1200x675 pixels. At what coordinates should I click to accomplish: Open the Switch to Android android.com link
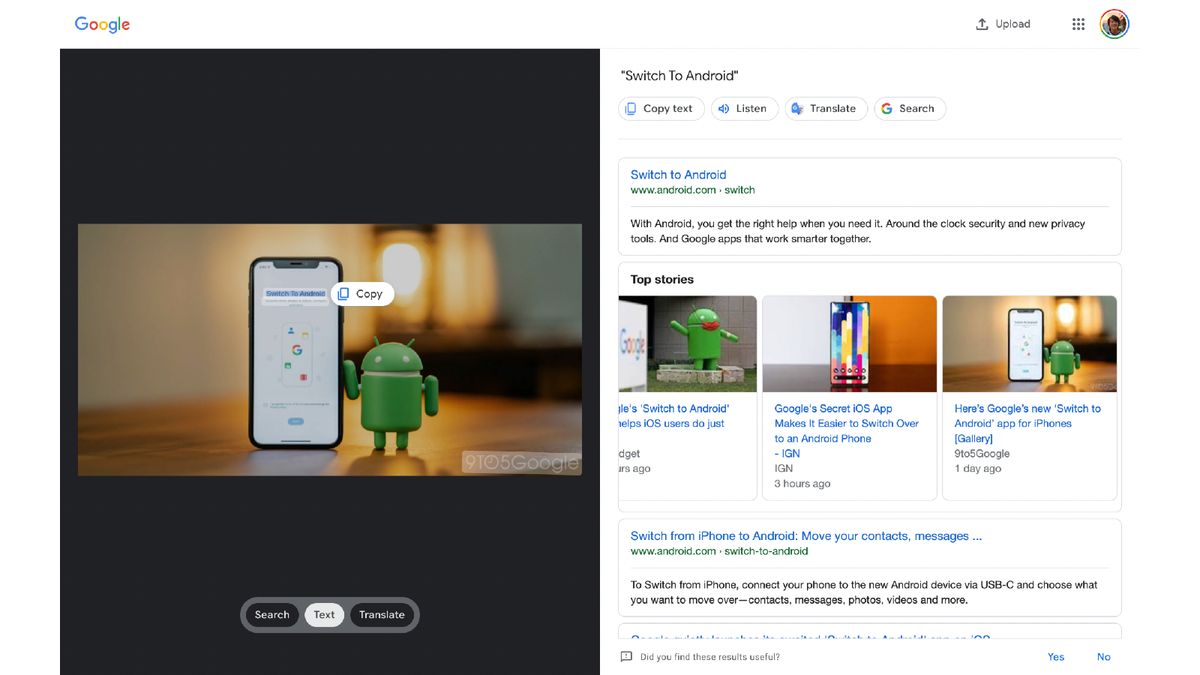[679, 174]
